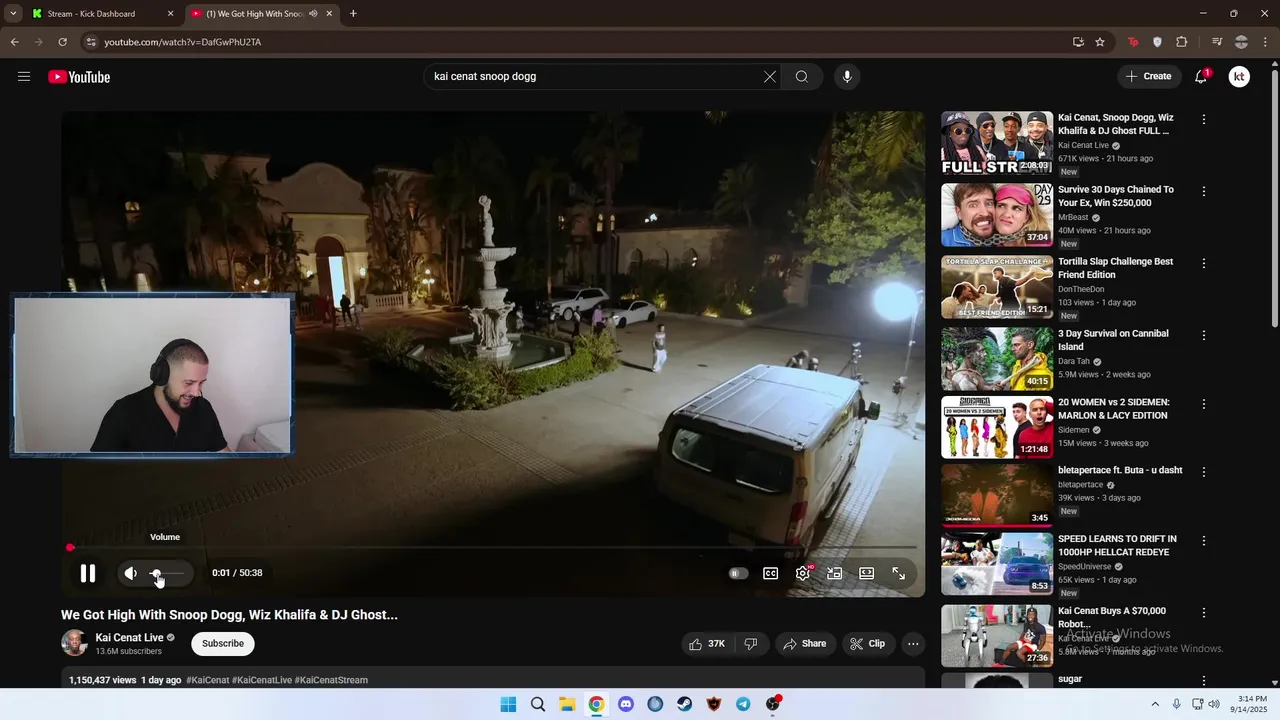Open the FULL STREAM video thumbnail
Screen dimensions: 1280x720
997,143
